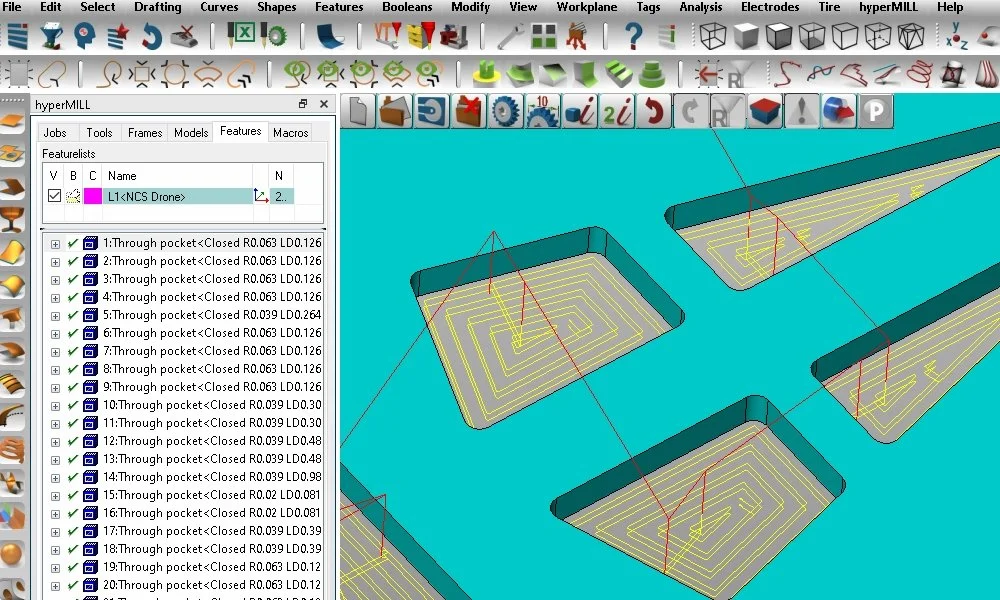Click the green '2i' info icon
This screenshot has width=1000, height=600.
click(x=617, y=112)
